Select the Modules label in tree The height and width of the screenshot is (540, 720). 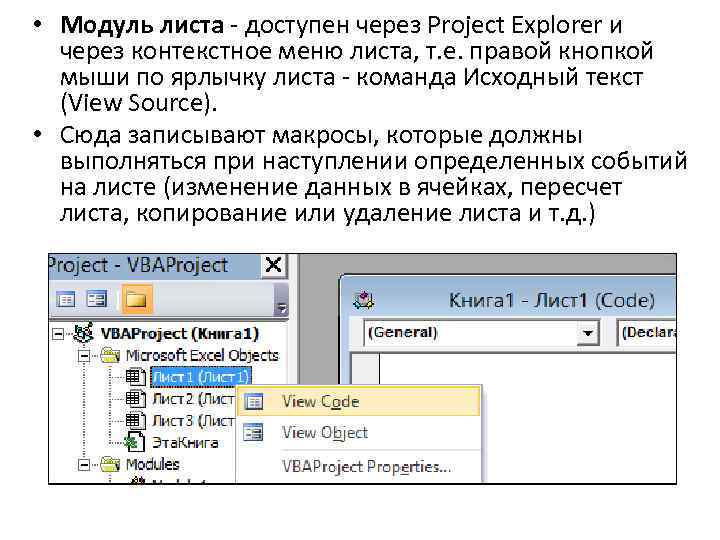152,464
